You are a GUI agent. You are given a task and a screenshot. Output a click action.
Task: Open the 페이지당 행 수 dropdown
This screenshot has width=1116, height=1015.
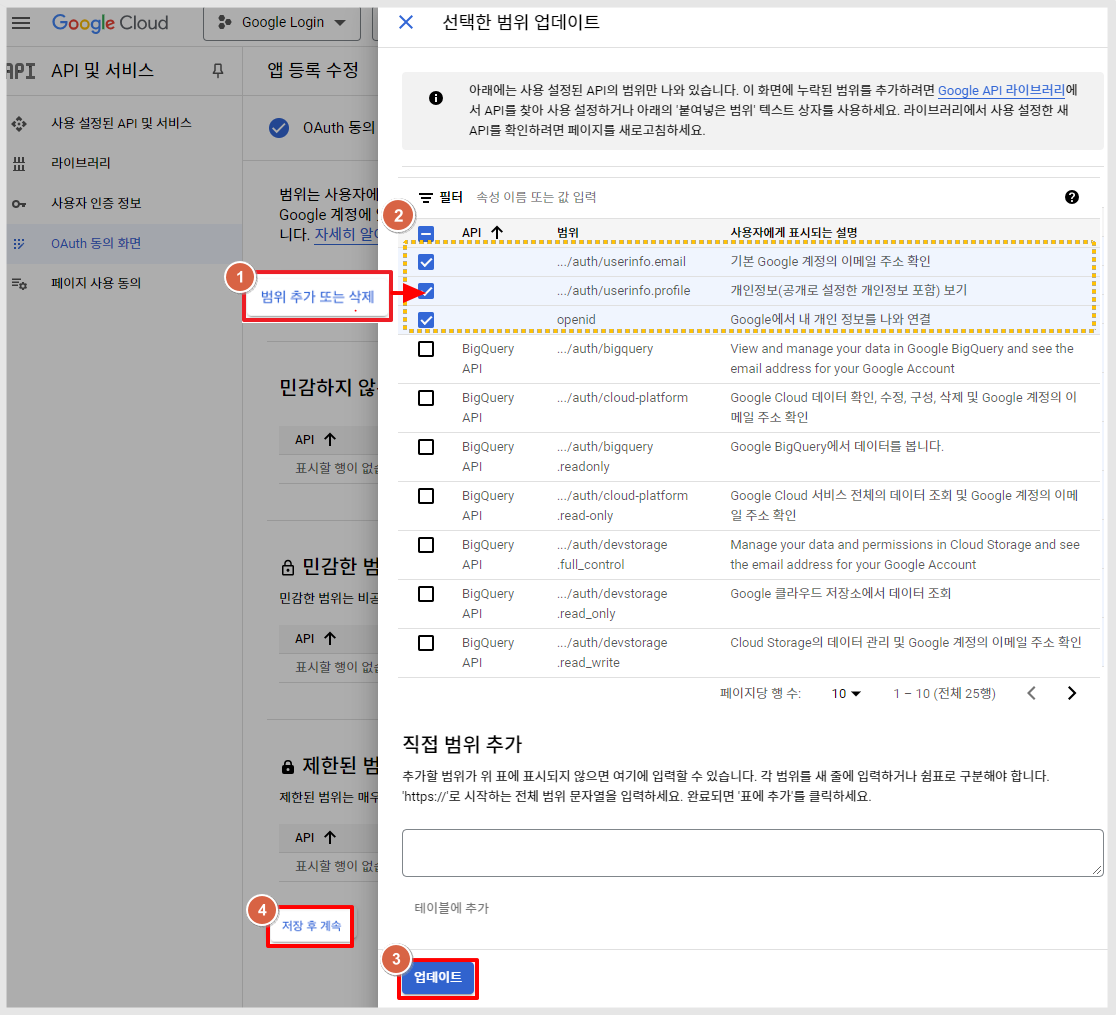pos(846,693)
